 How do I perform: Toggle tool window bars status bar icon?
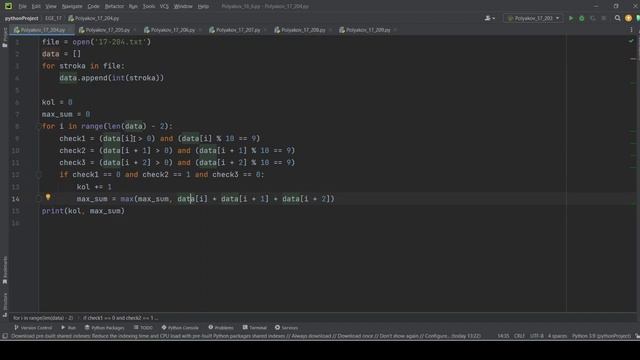(5, 336)
